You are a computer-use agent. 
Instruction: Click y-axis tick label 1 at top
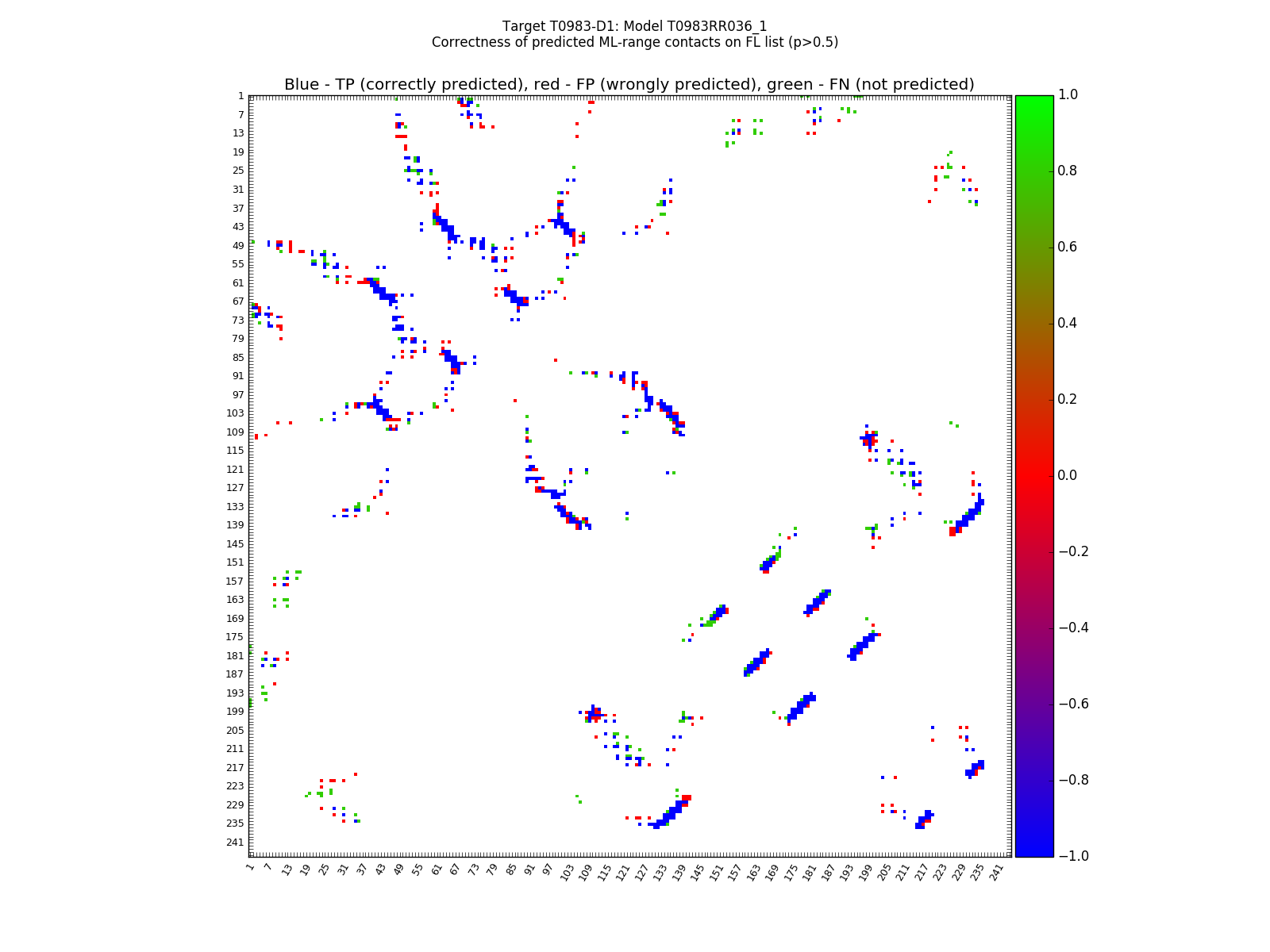241,96
